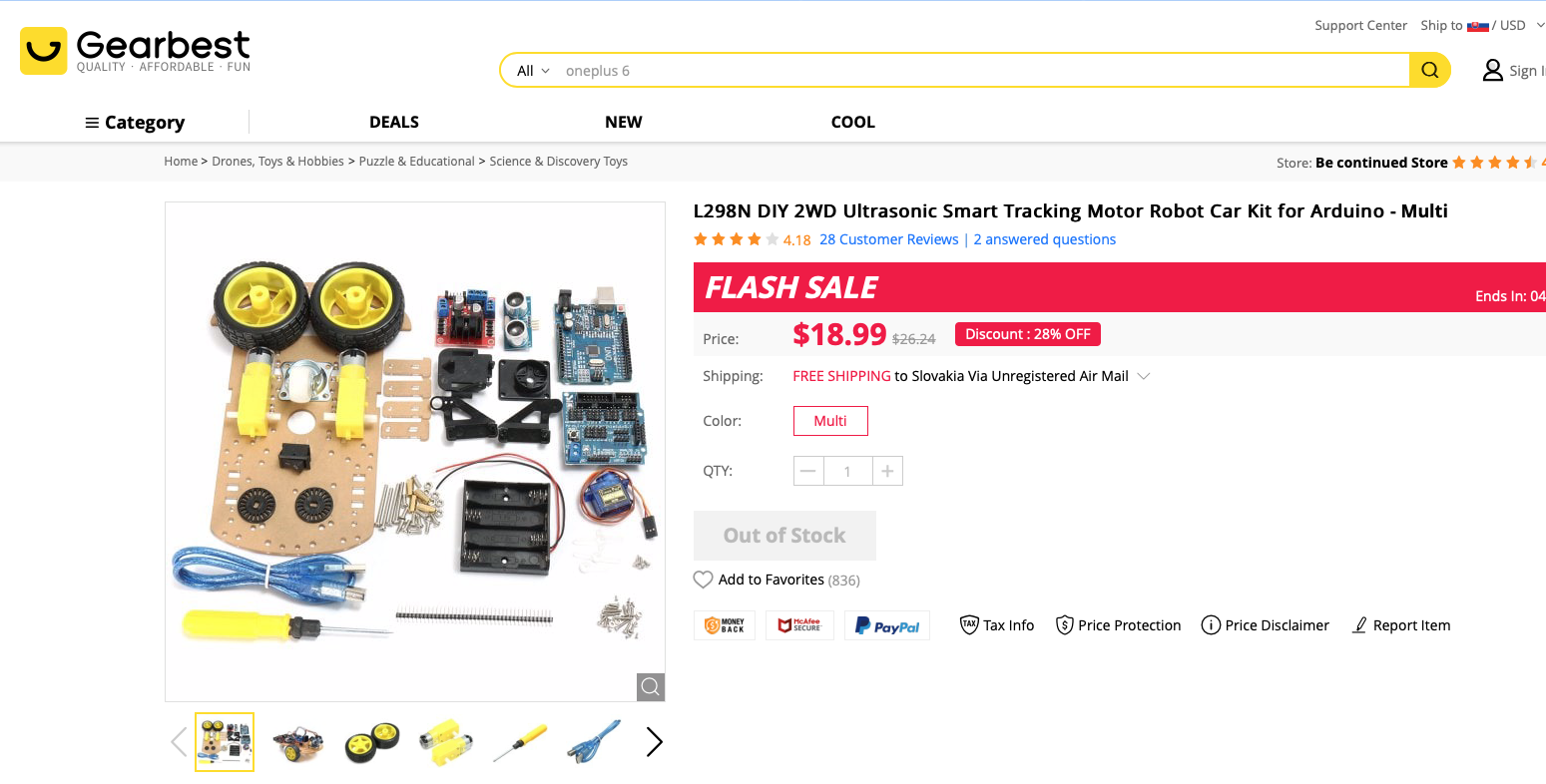Screen dimensions: 1546x784
Task: Expand the shipping method dropdown arrow
Action: tap(1144, 376)
